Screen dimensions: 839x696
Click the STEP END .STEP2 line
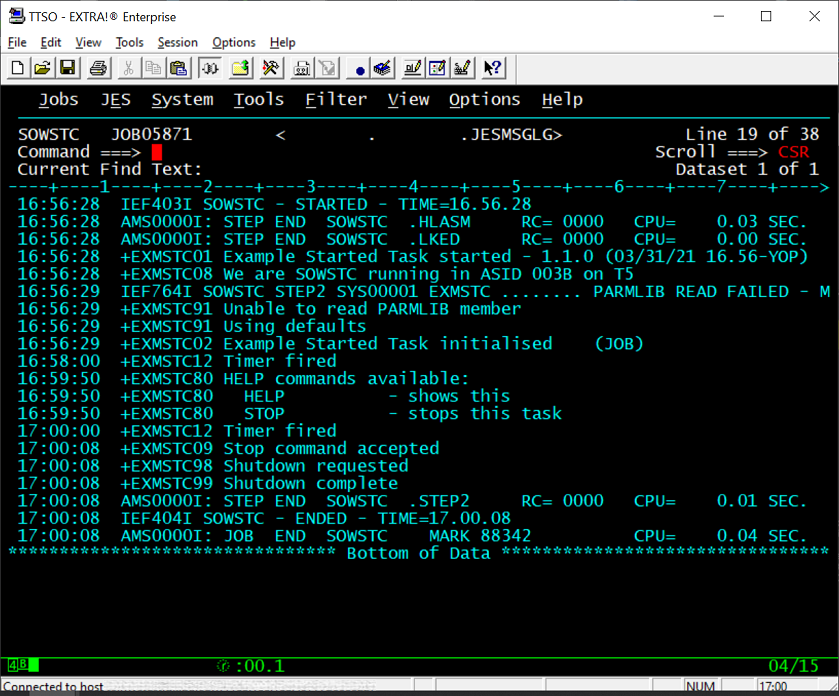pyautogui.click(x=412, y=501)
